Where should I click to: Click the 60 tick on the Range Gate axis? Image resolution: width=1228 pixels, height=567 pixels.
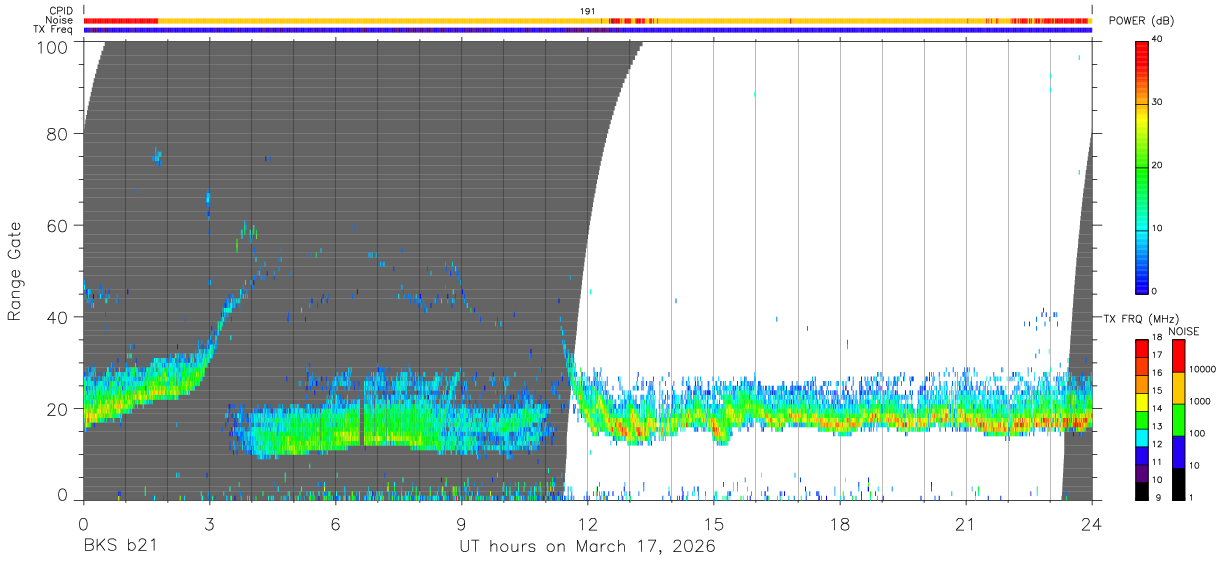(59, 226)
